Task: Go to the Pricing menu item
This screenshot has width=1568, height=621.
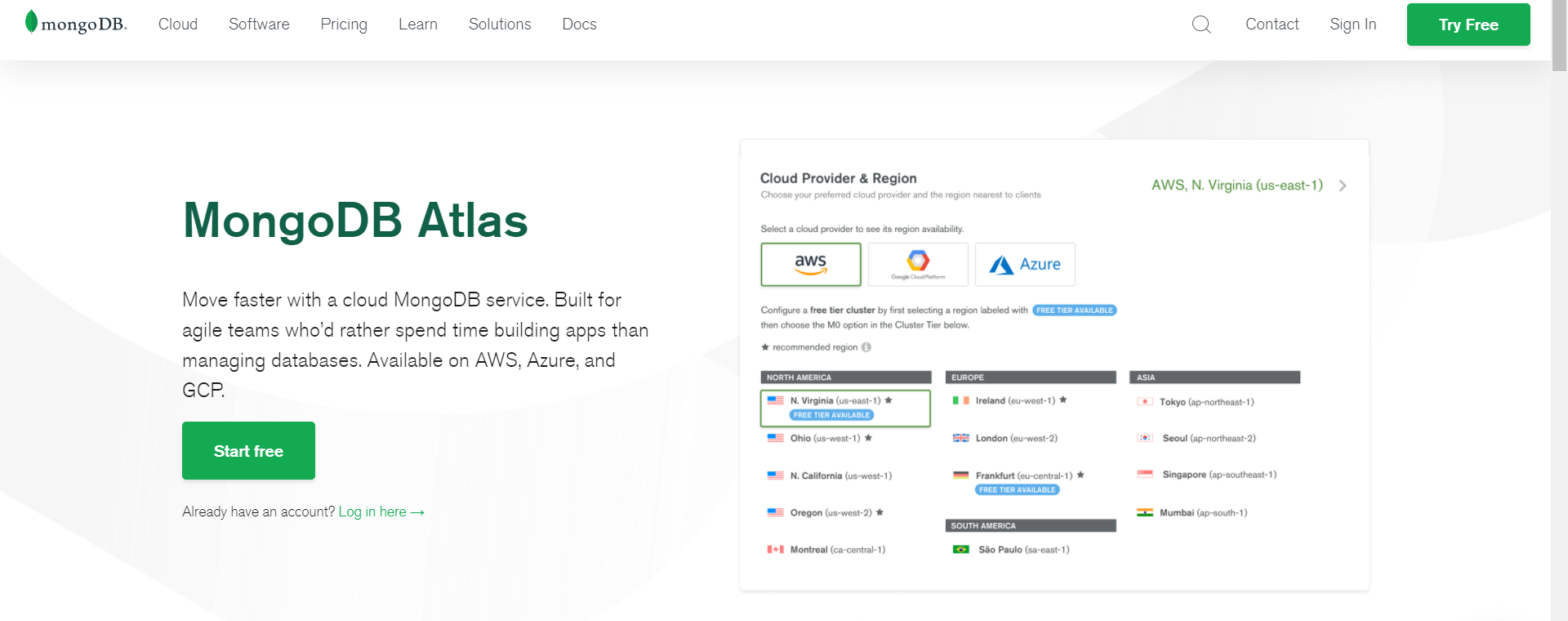Action: tap(344, 25)
